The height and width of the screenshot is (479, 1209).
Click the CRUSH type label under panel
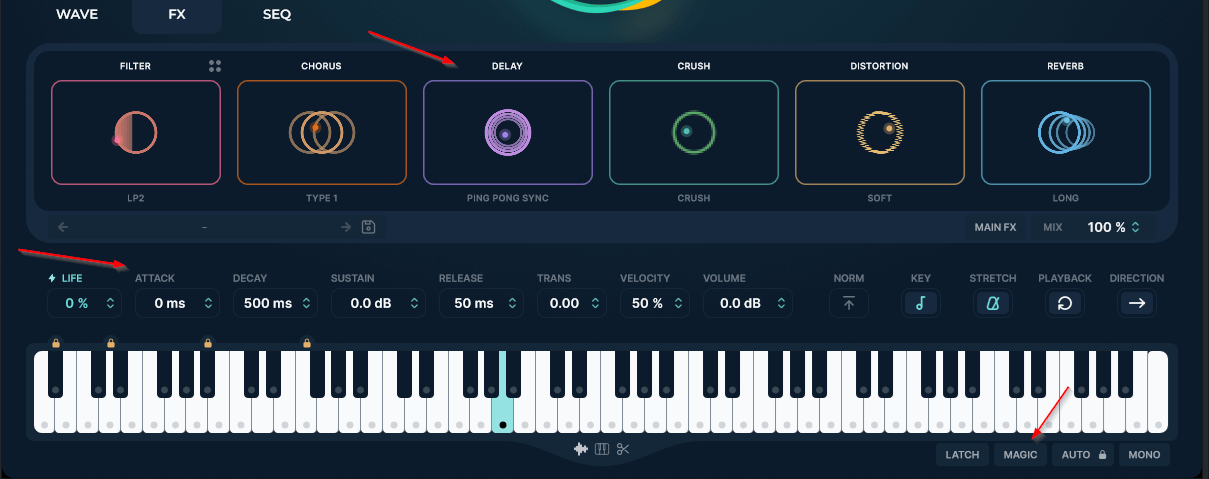click(x=694, y=198)
